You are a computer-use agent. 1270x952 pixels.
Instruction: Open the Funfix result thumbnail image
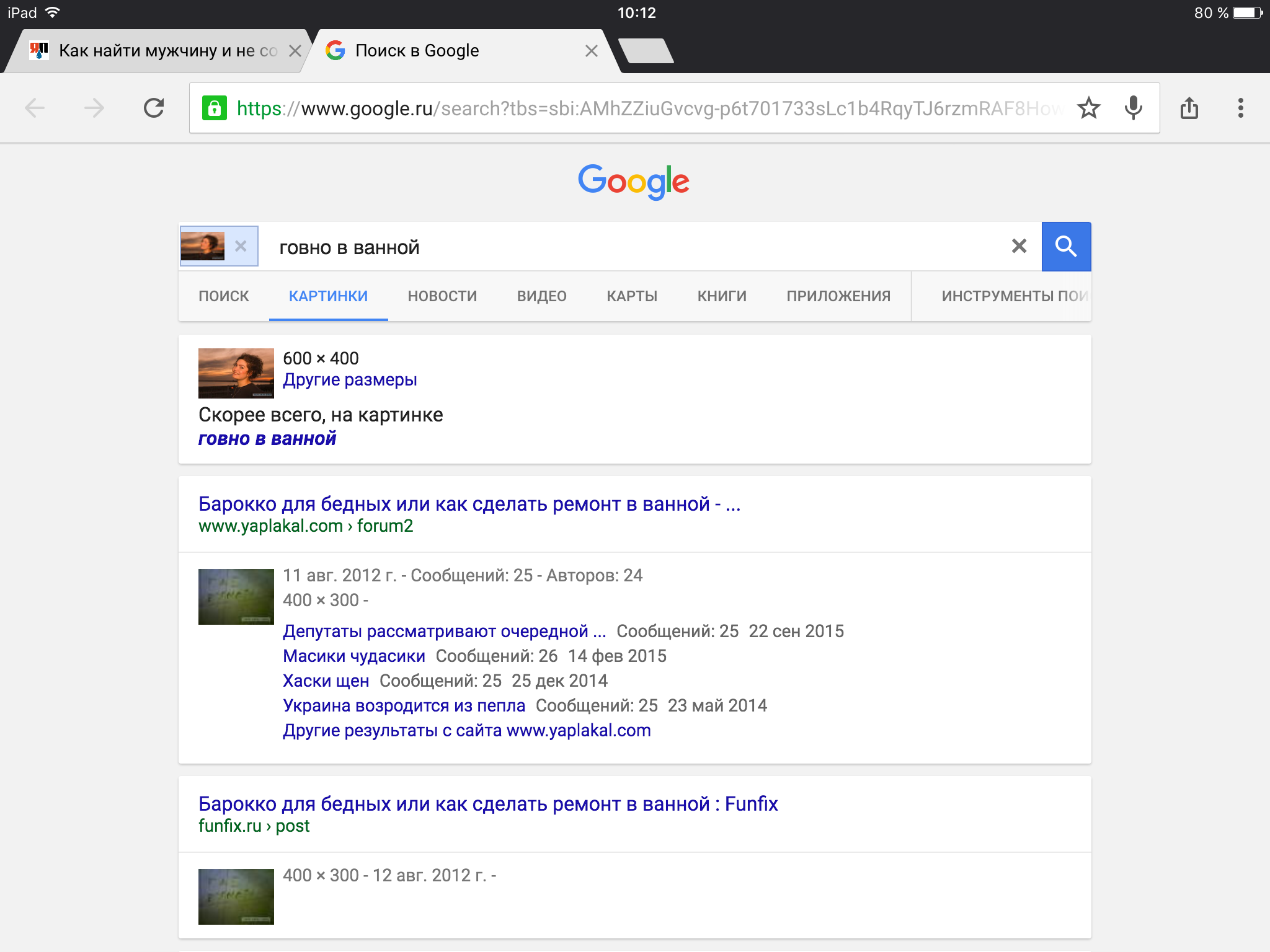pyautogui.click(x=236, y=897)
